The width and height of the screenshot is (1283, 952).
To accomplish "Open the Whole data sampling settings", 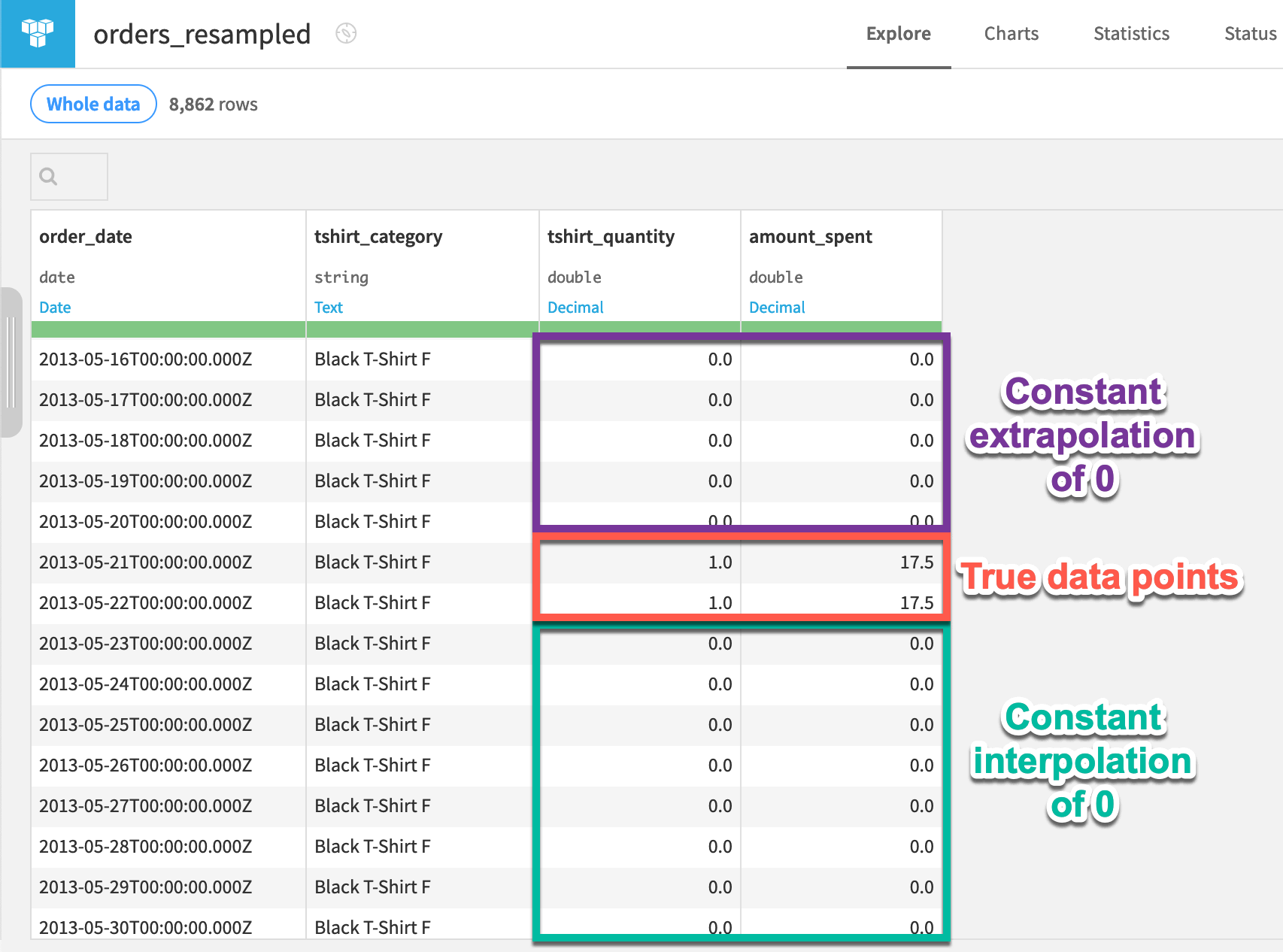I will [x=93, y=104].
